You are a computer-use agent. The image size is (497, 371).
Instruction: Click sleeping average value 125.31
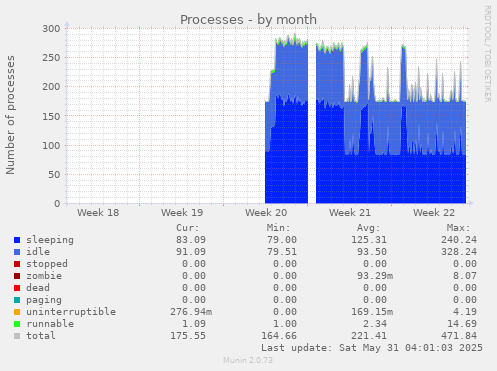pyautogui.click(x=369, y=240)
